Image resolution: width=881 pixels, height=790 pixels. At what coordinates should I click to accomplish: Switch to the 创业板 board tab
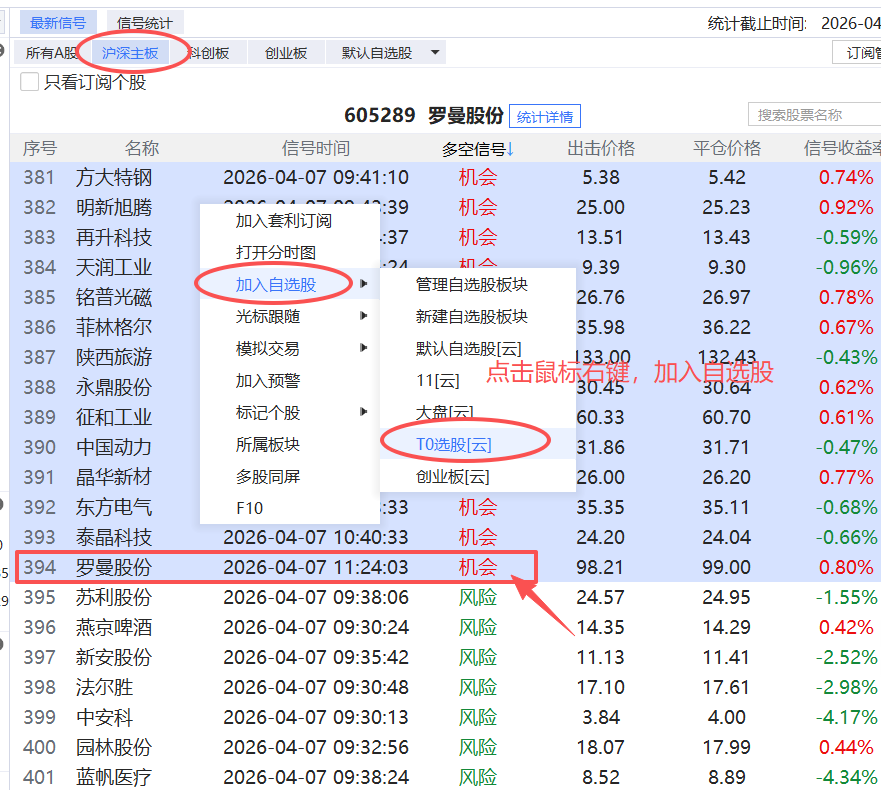pyautogui.click(x=286, y=53)
